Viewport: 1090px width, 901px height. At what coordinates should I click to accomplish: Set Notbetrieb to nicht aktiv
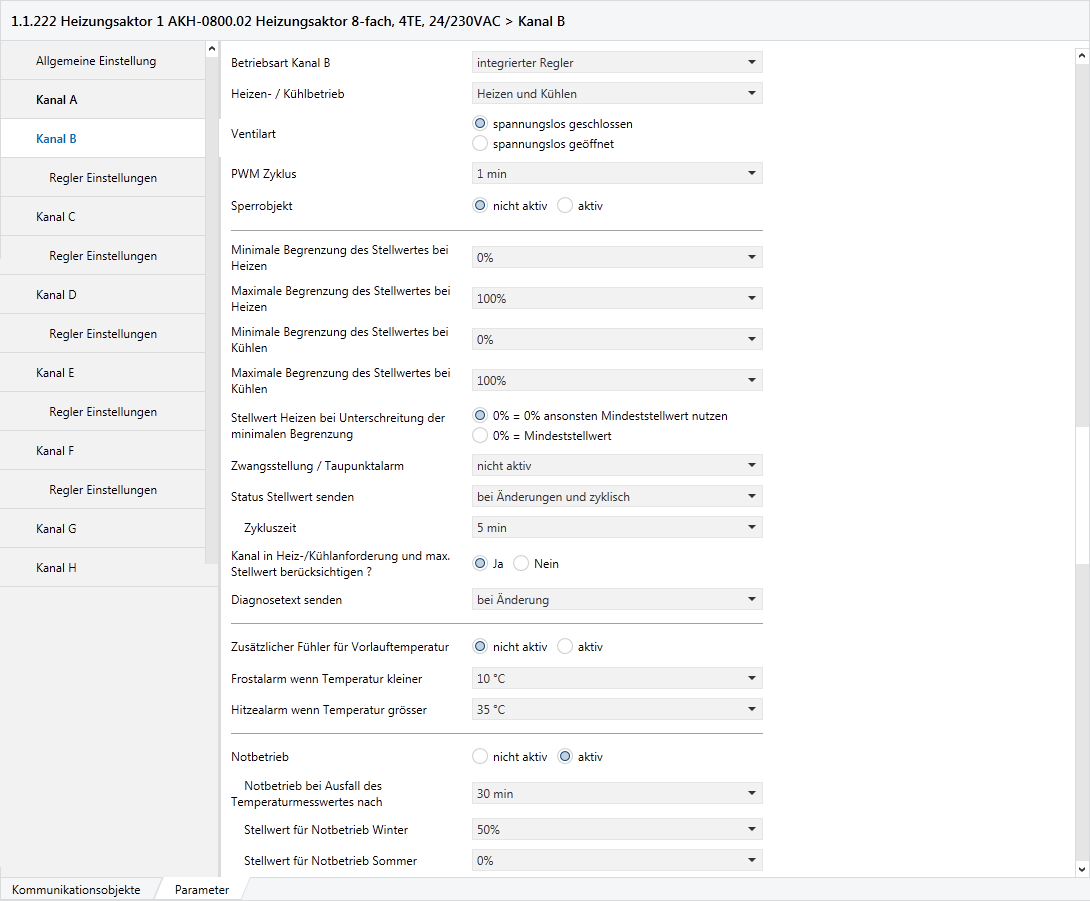pyautogui.click(x=480, y=757)
